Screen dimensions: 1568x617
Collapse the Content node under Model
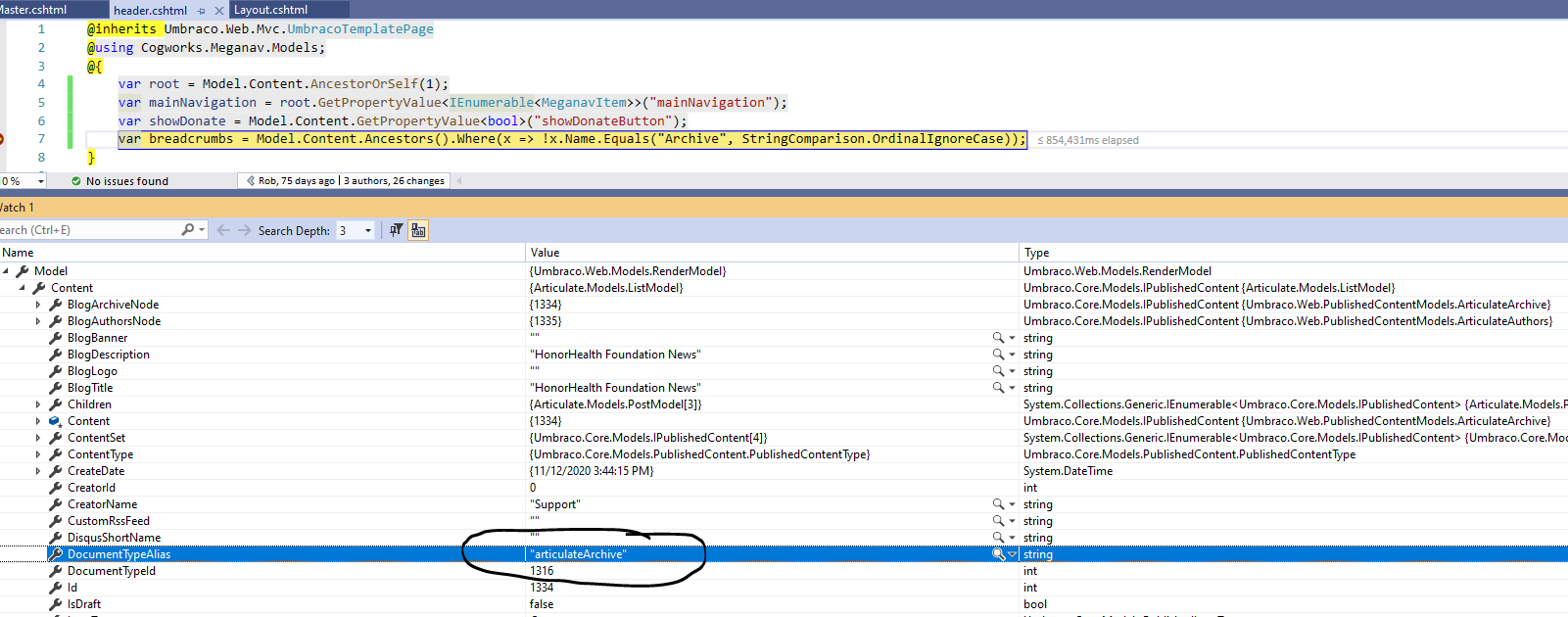coord(23,288)
